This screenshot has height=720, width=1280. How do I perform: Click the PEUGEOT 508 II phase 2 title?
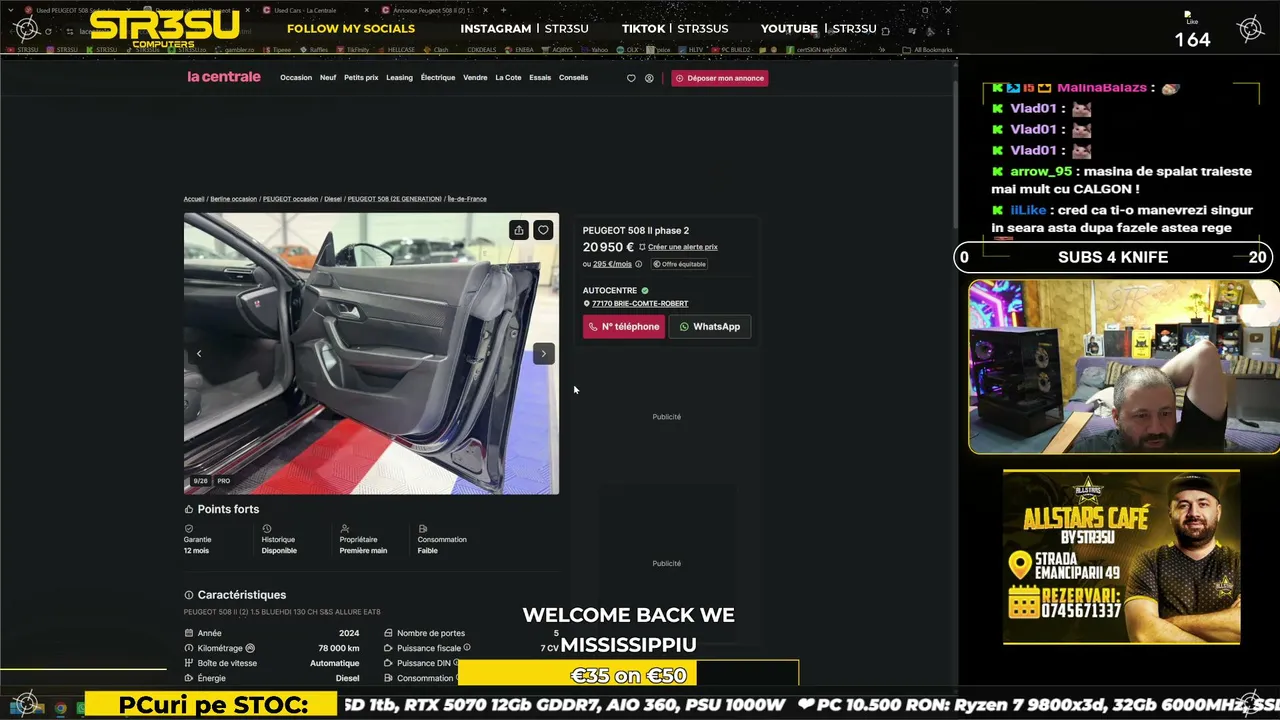tap(636, 230)
